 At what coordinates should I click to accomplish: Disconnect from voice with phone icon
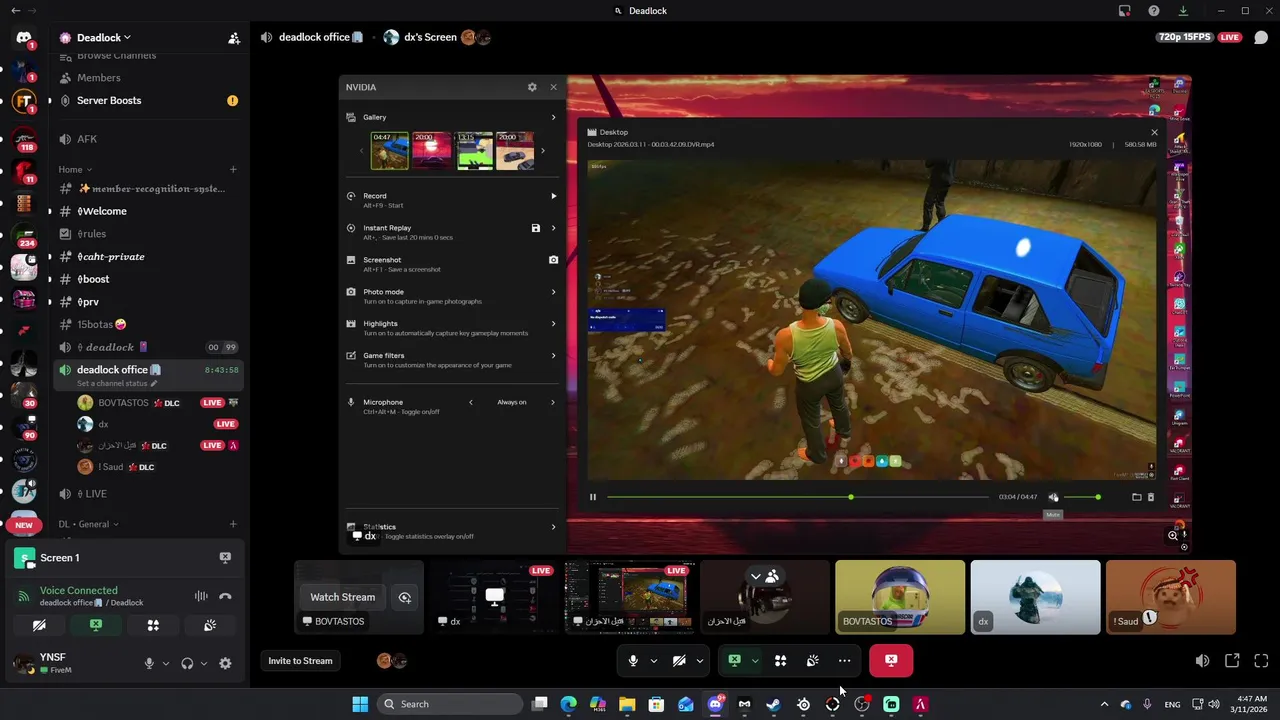pyautogui.click(x=225, y=596)
